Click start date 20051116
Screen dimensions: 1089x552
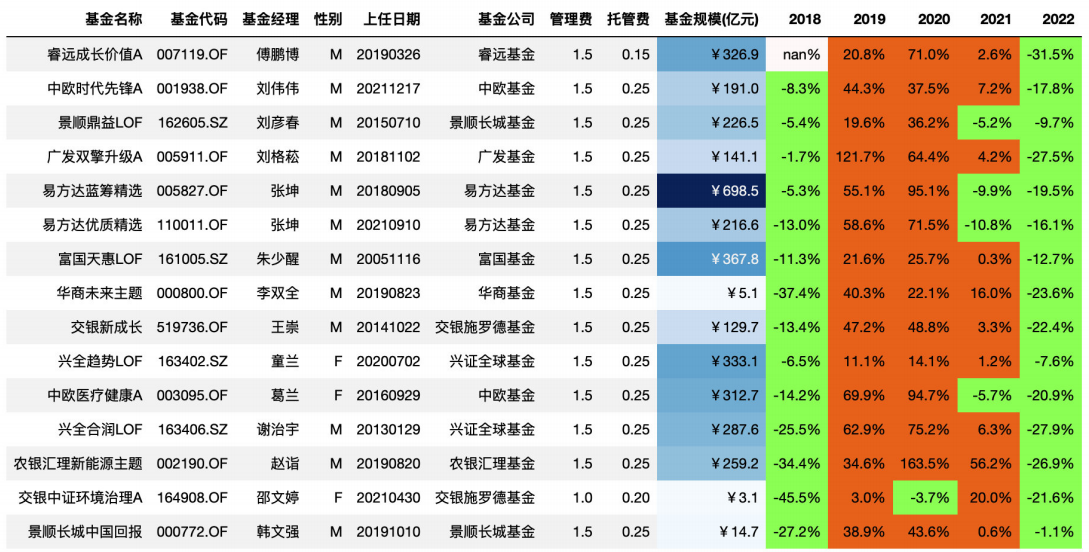click(x=388, y=259)
